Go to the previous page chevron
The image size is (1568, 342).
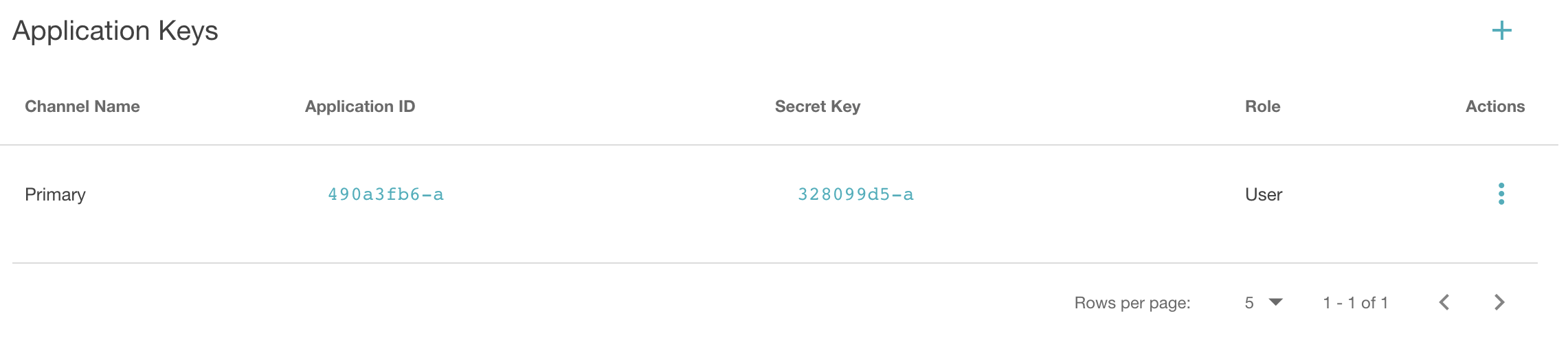(1444, 302)
